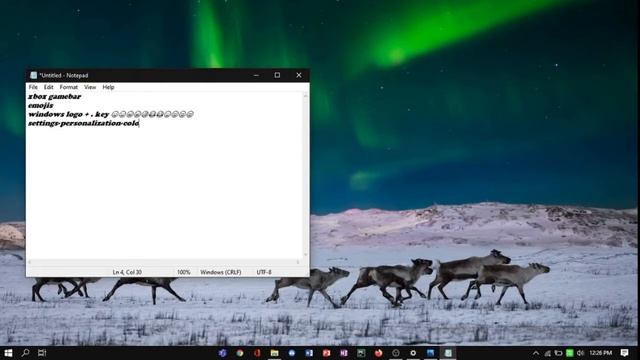Open the 12:26 PM taskbar clock
The height and width of the screenshot is (360, 640).
click(x=600, y=353)
